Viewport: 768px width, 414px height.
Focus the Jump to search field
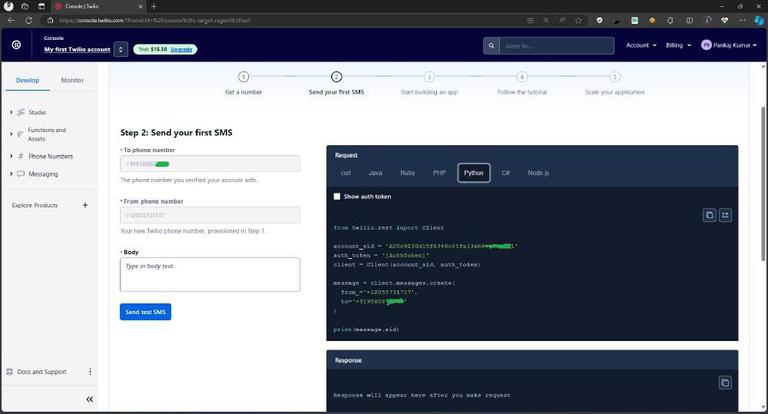pyautogui.click(x=556, y=46)
